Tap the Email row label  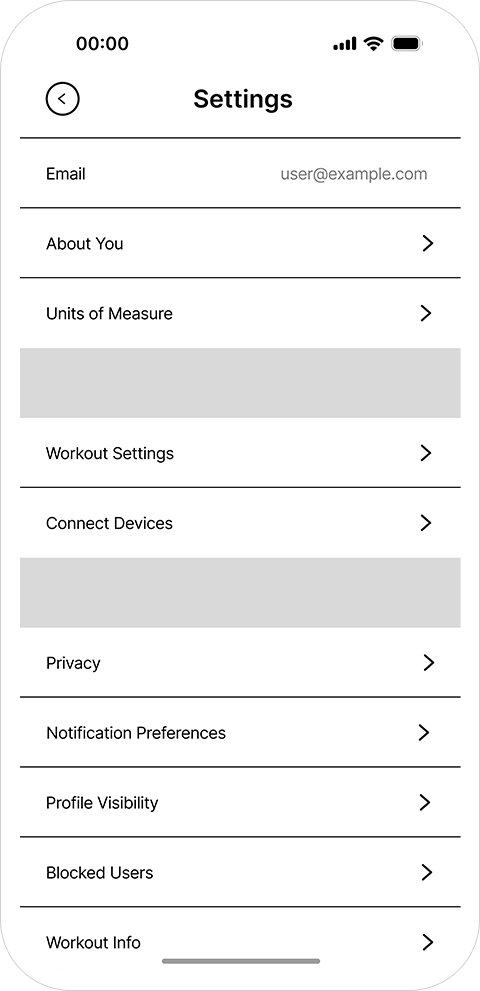pos(66,174)
